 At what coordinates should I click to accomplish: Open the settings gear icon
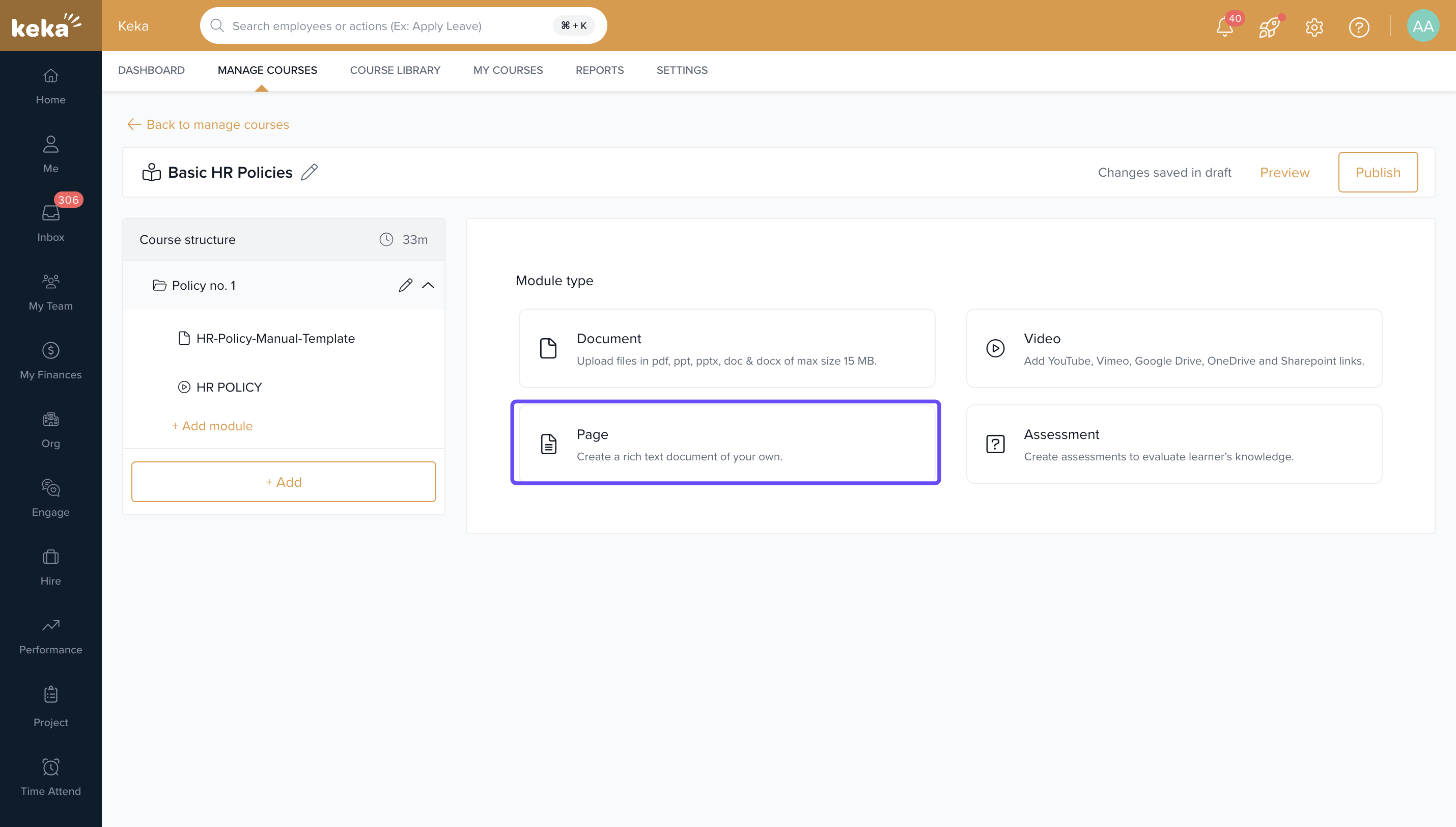pos(1314,26)
